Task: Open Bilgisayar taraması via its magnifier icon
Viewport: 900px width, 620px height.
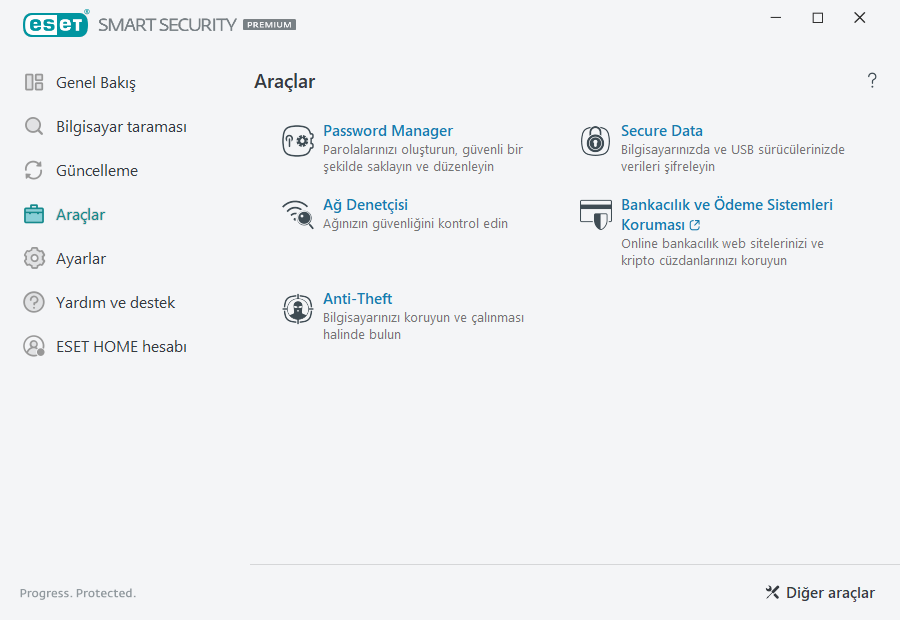Action: pyautogui.click(x=33, y=126)
